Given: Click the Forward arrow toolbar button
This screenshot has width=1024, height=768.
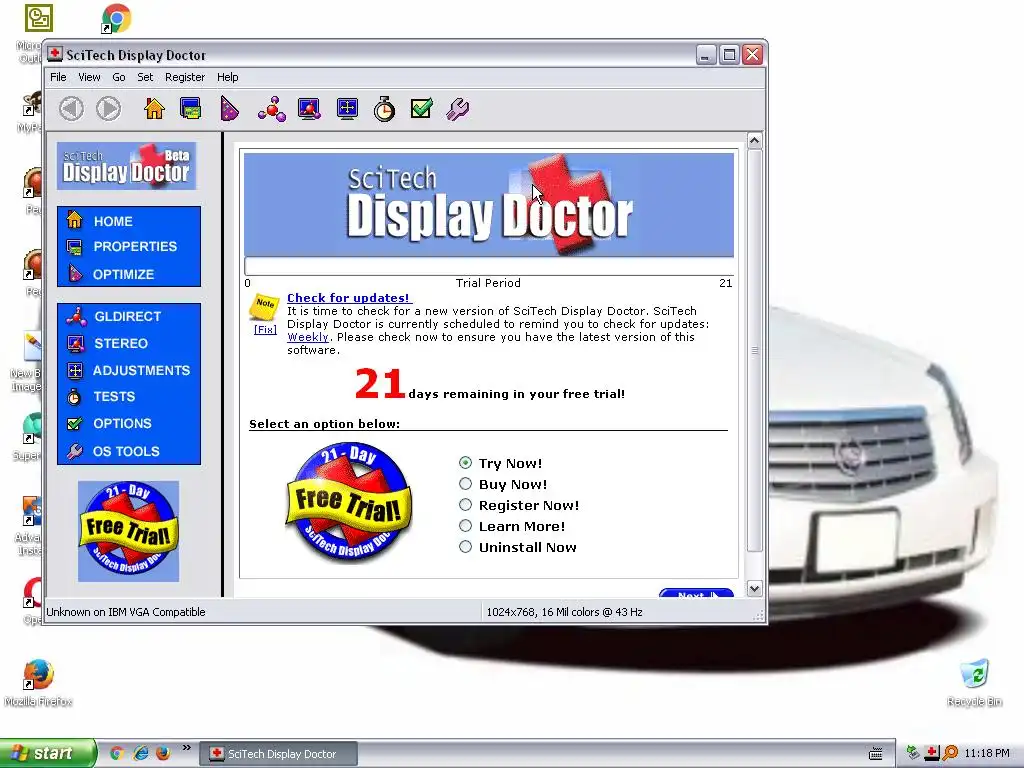Looking at the screenshot, I should (x=108, y=108).
